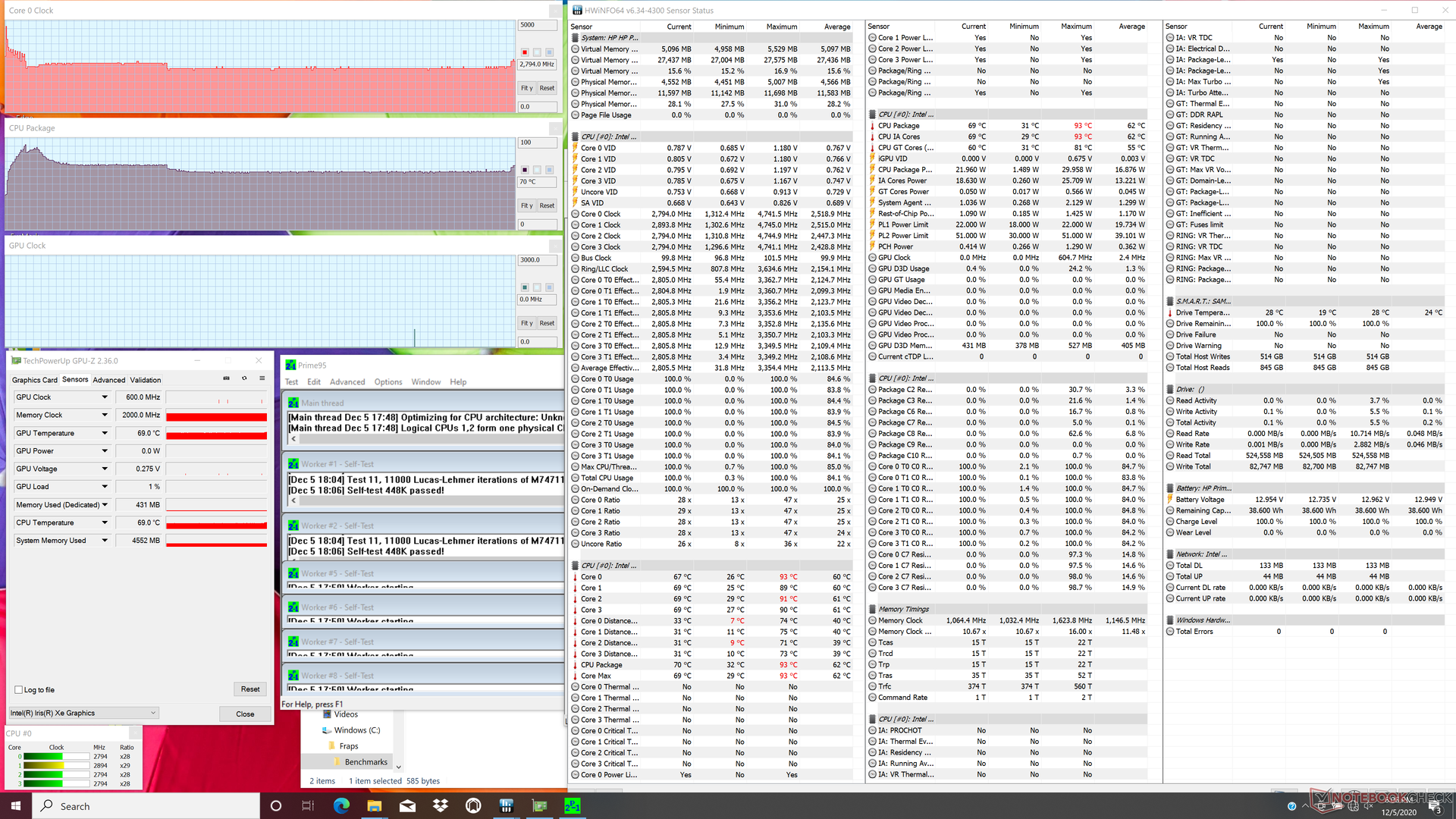
Task: Enable Log to file checkbox
Action: coord(19,690)
